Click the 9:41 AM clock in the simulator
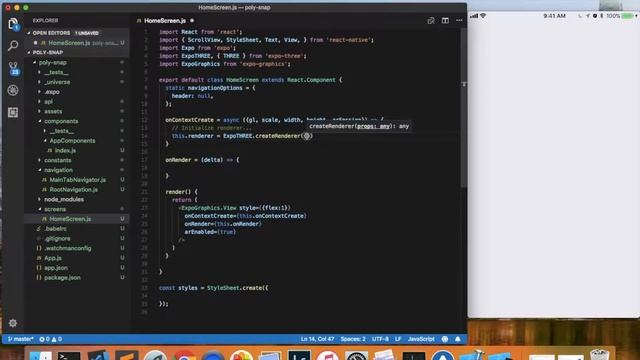Viewport: 640px width, 360px height. (x=554, y=16)
